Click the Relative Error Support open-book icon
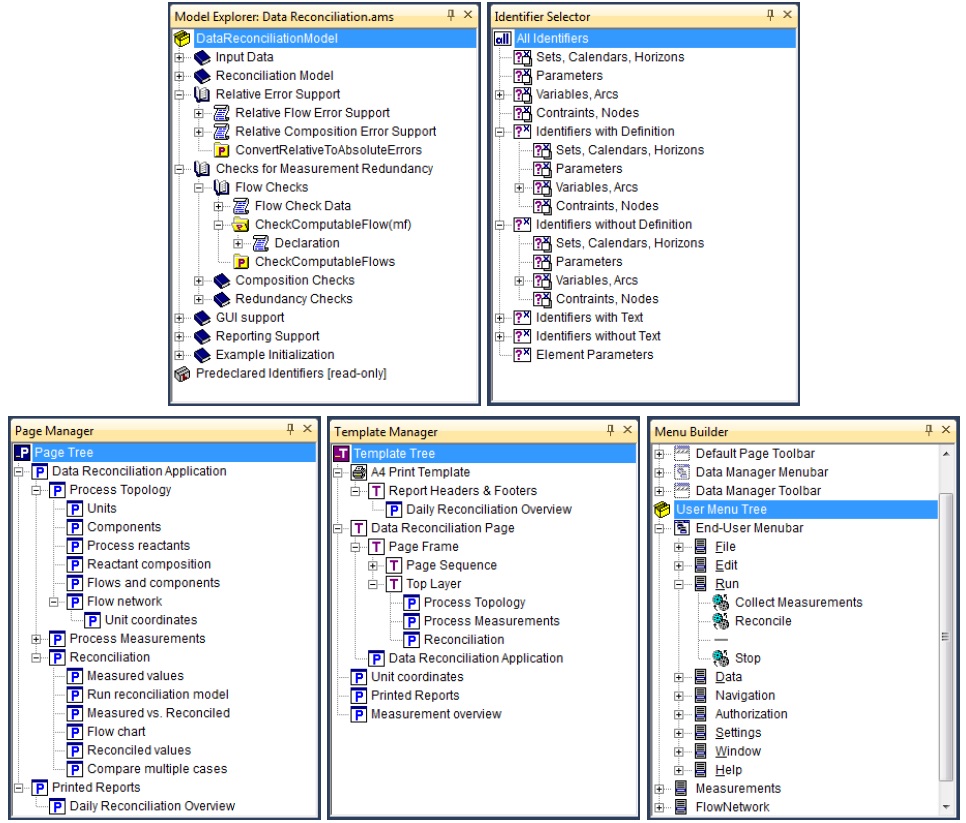Image resolution: width=966 pixels, height=823 pixels. (x=201, y=94)
